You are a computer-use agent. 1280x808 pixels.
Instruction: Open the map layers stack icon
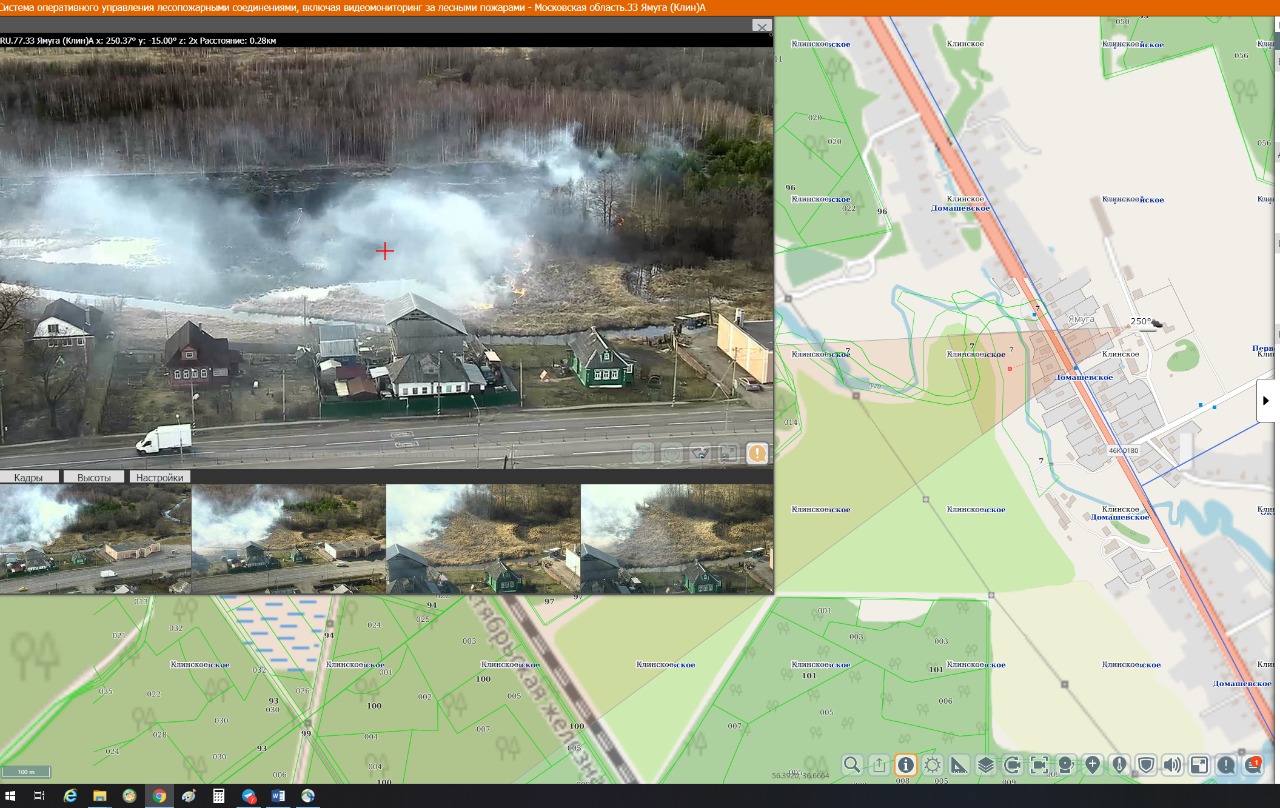coord(986,765)
